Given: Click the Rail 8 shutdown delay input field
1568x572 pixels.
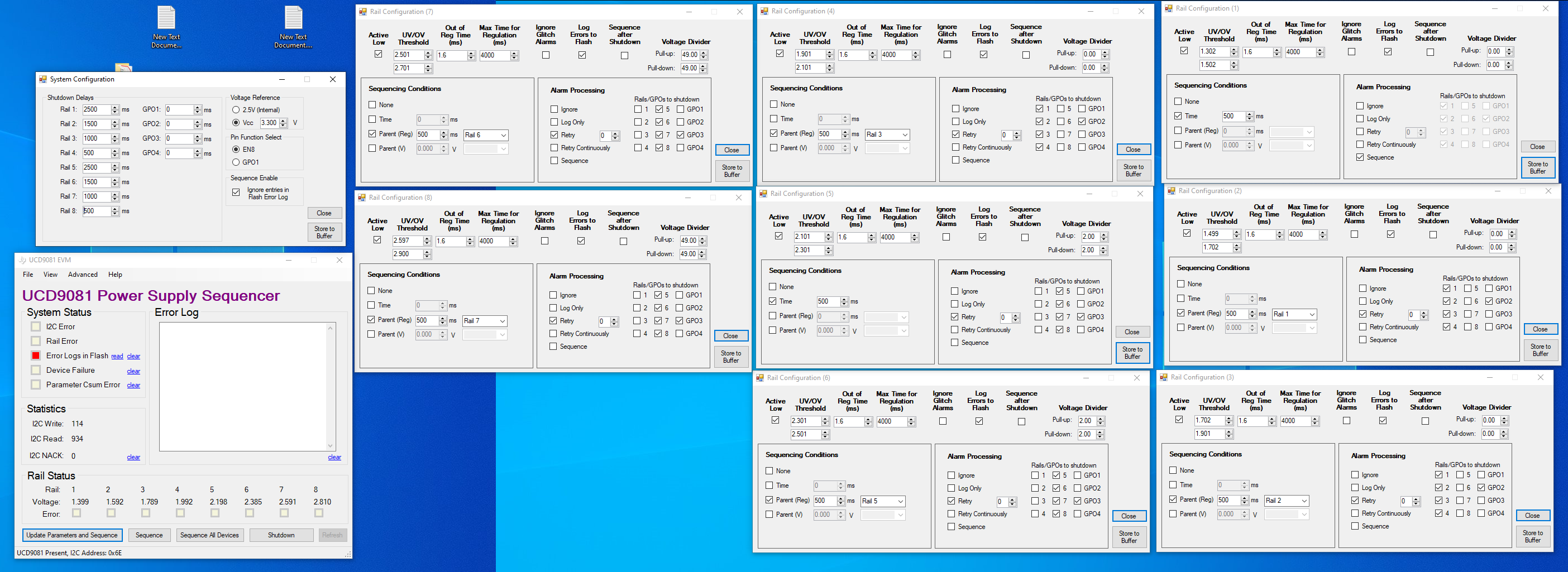Looking at the screenshot, I should pyautogui.click(x=96, y=211).
